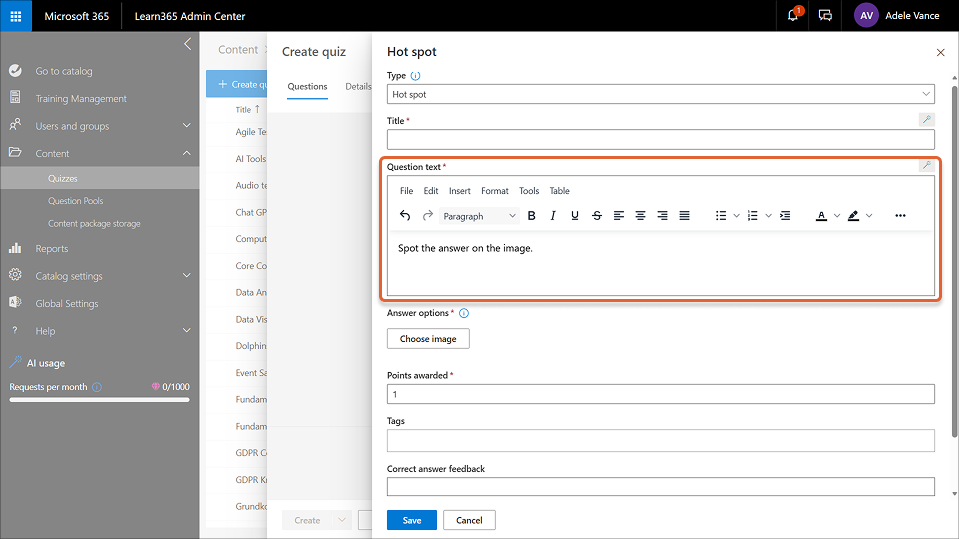This screenshot has width=959, height=539.
Task: Save the hot spot question
Action: [411, 520]
